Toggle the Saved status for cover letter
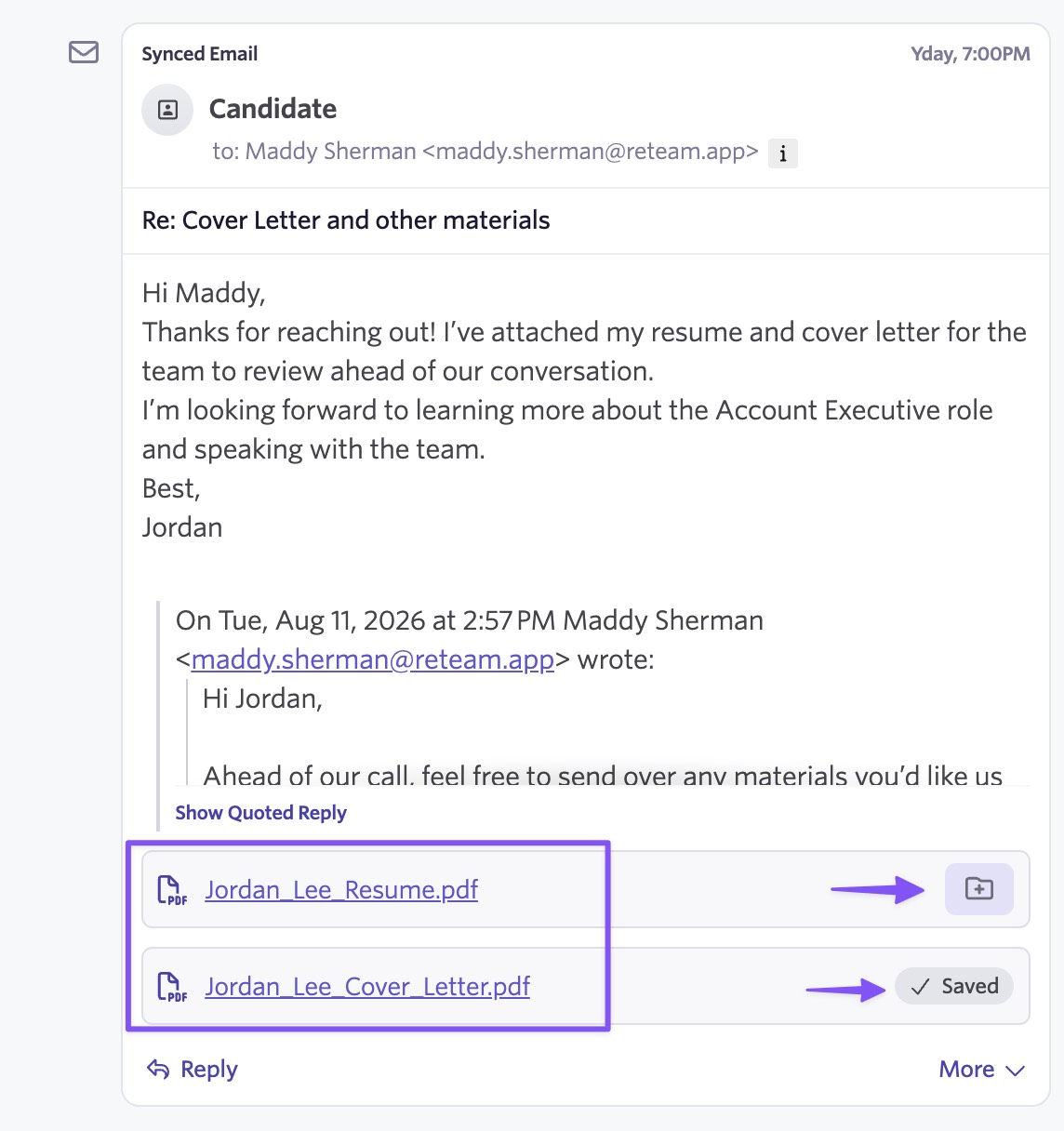 pos(954,986)
